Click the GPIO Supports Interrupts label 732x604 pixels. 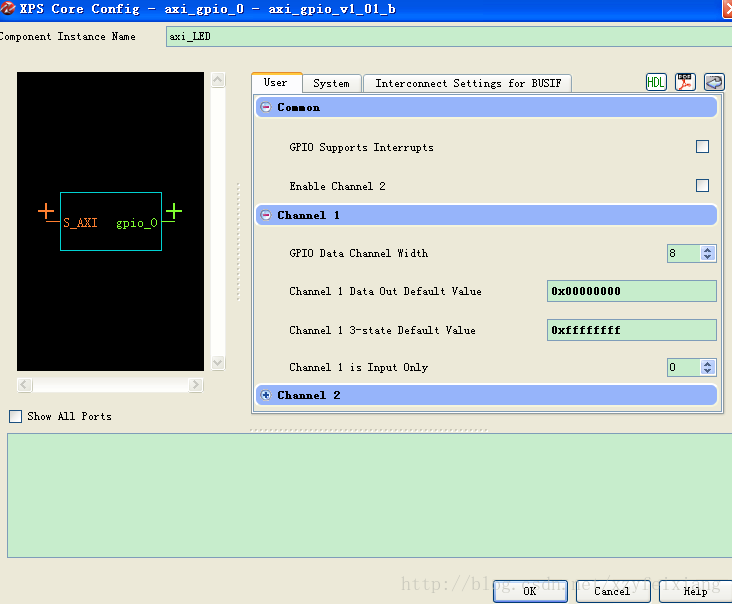tap(361, 147)
